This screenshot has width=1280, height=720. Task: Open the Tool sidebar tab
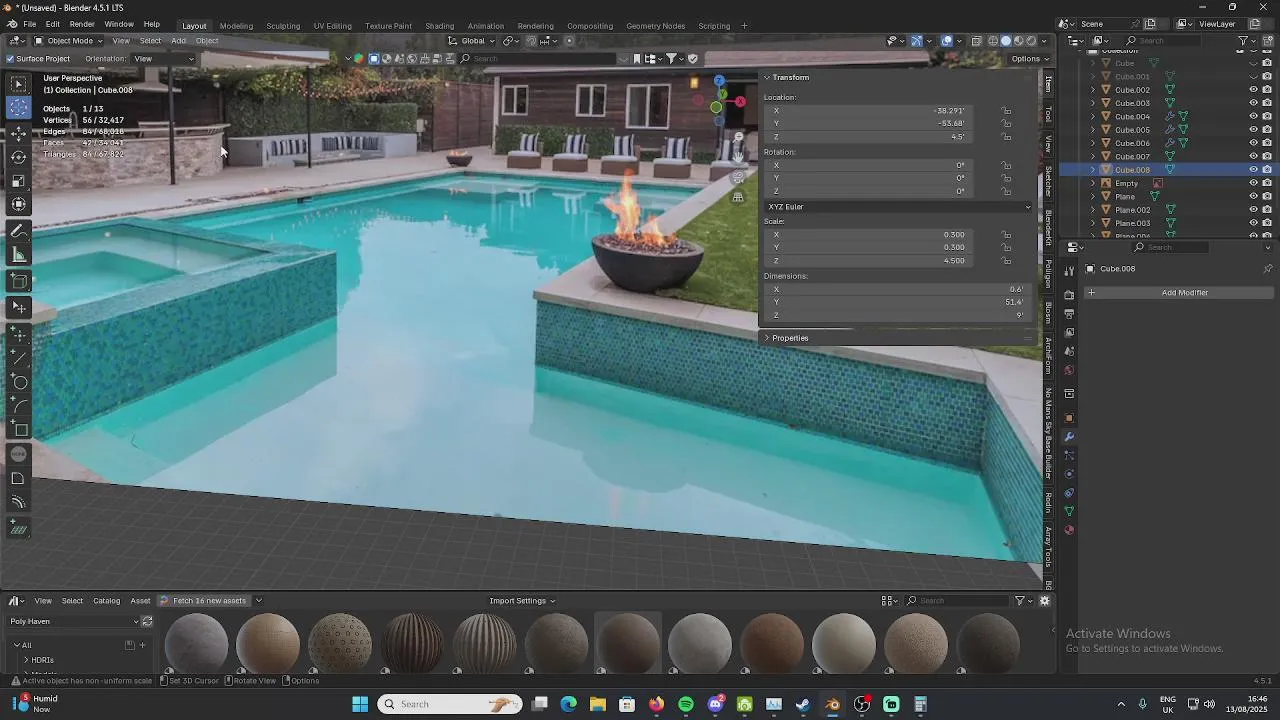coord(1048,114)
